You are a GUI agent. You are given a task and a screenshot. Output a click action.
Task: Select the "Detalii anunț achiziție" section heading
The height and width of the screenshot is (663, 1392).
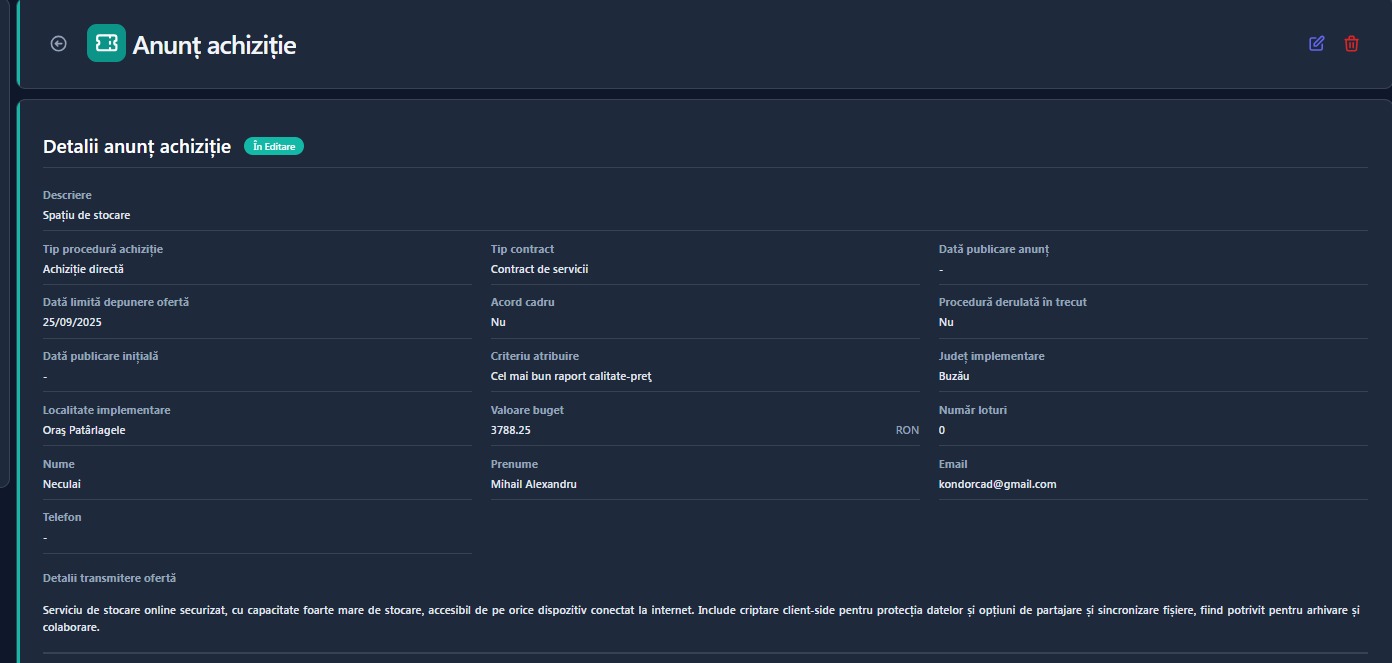(137, 147)
